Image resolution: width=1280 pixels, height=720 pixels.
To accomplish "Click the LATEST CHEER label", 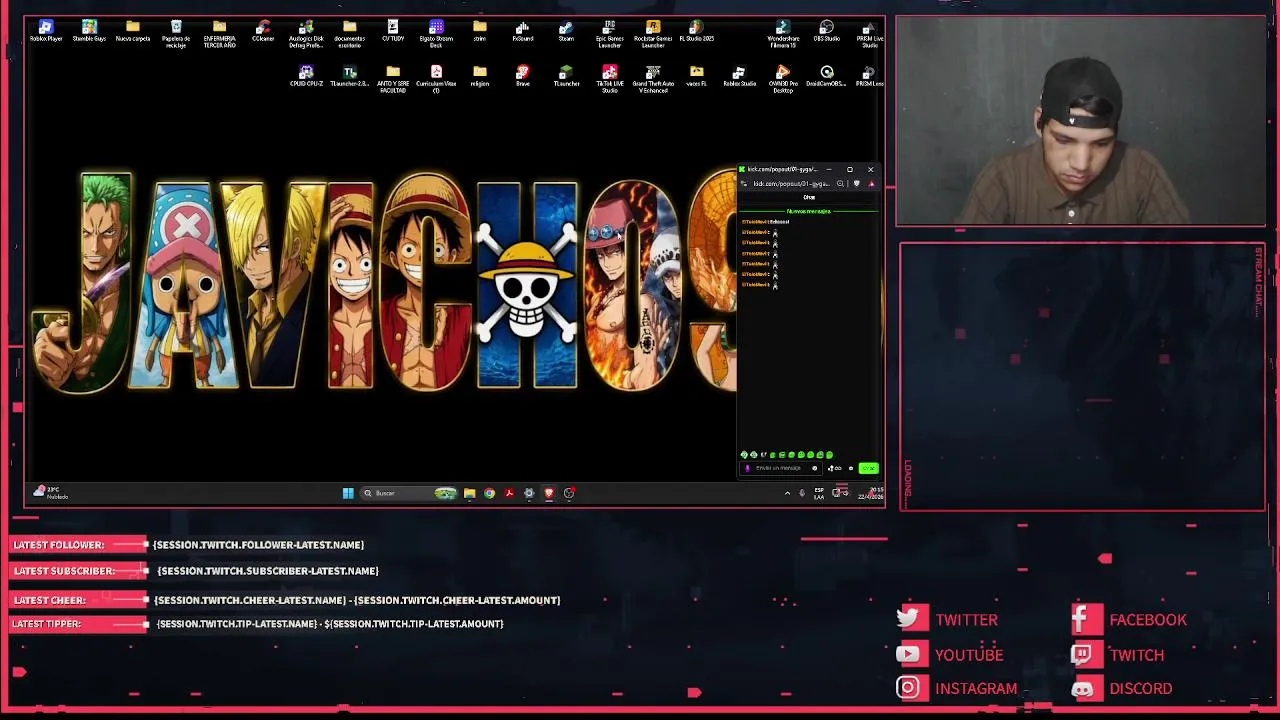I will click(x=50, y=600).
